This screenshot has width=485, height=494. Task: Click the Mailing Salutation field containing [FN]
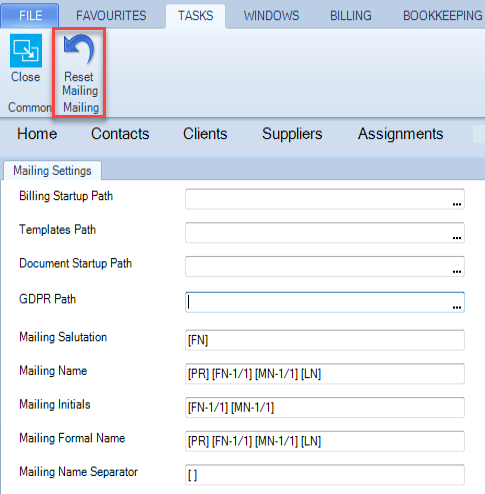click(x=325, y=340)
